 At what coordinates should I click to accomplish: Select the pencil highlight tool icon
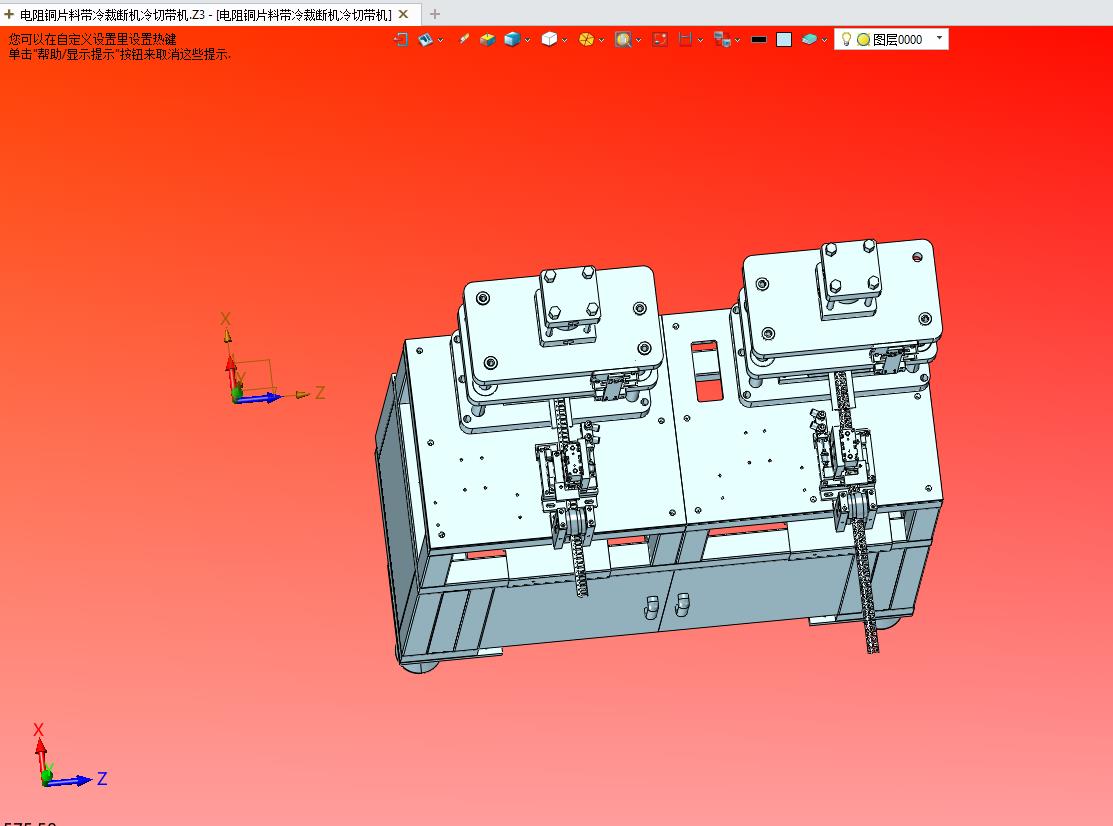tap(464, 40)
